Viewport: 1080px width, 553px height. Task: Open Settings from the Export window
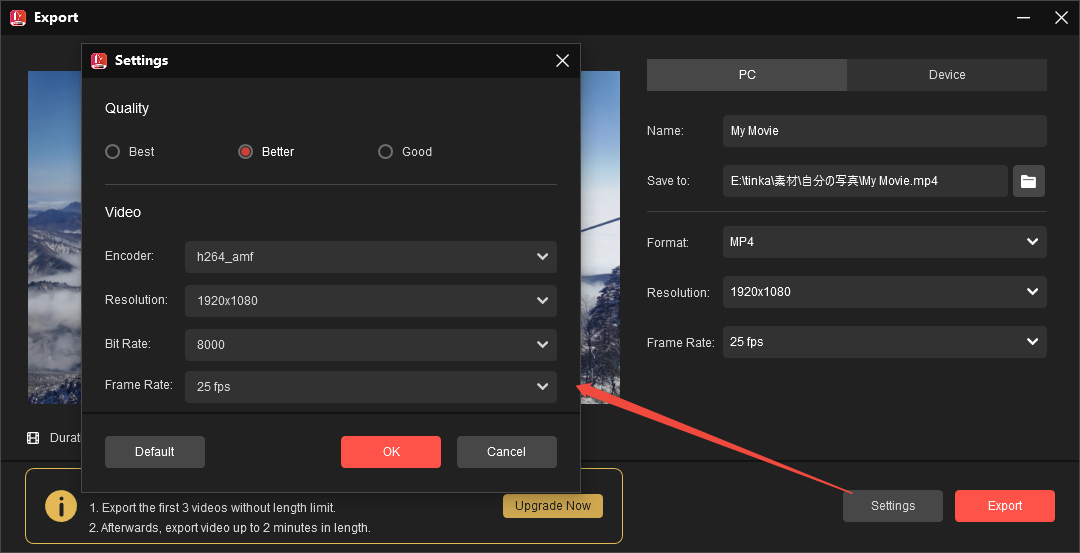[893, 505]
